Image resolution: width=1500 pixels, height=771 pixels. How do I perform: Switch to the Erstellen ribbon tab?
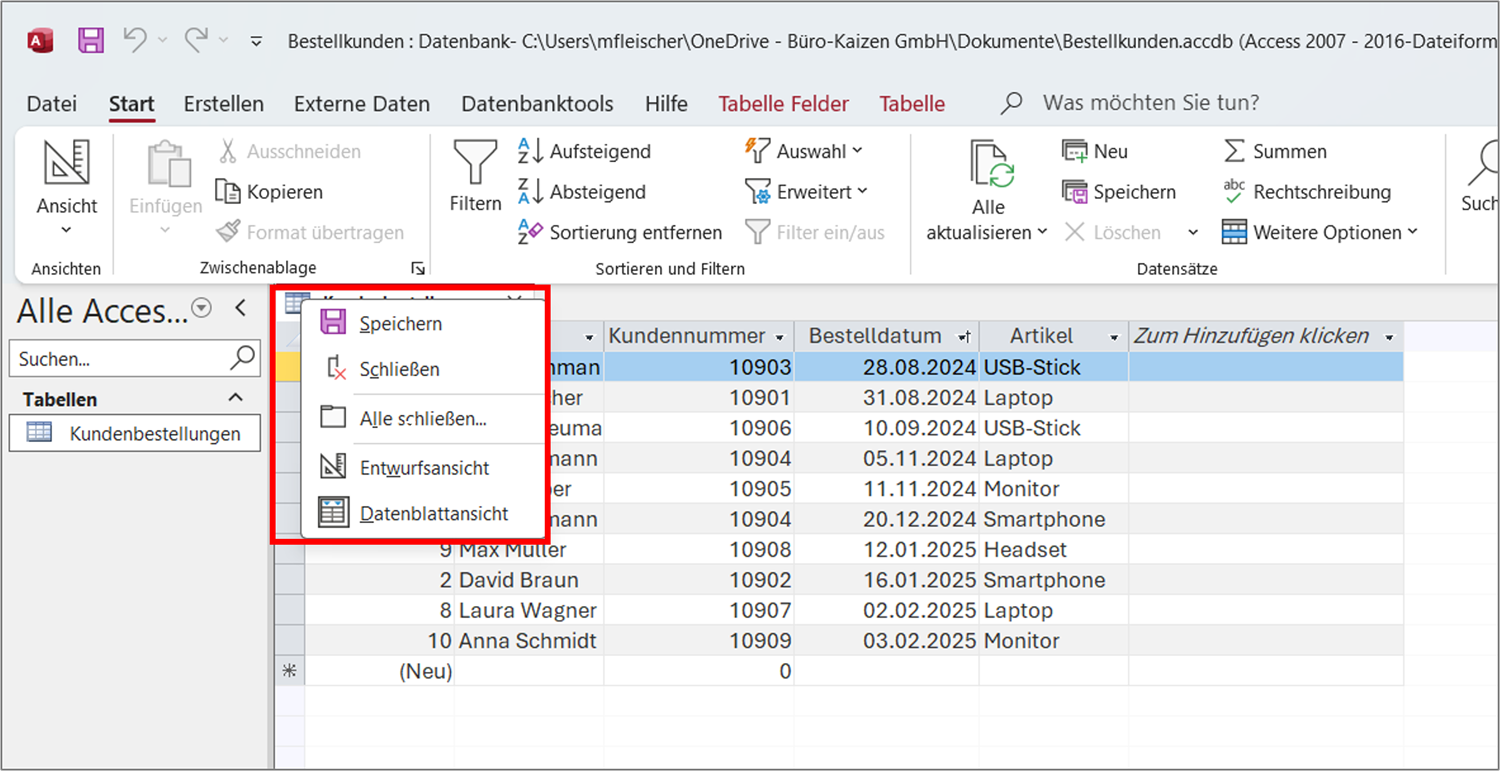click(223, 103)
